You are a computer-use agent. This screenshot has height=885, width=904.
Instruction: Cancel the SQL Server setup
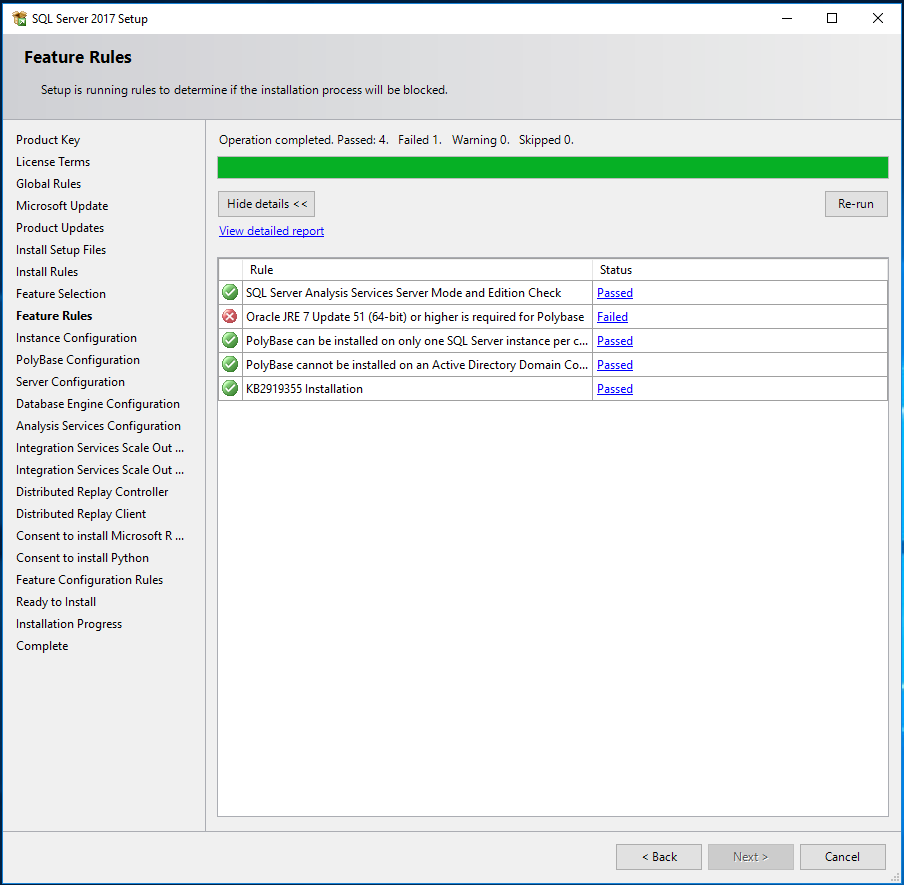pyautogui.click(x=842, y=857)
